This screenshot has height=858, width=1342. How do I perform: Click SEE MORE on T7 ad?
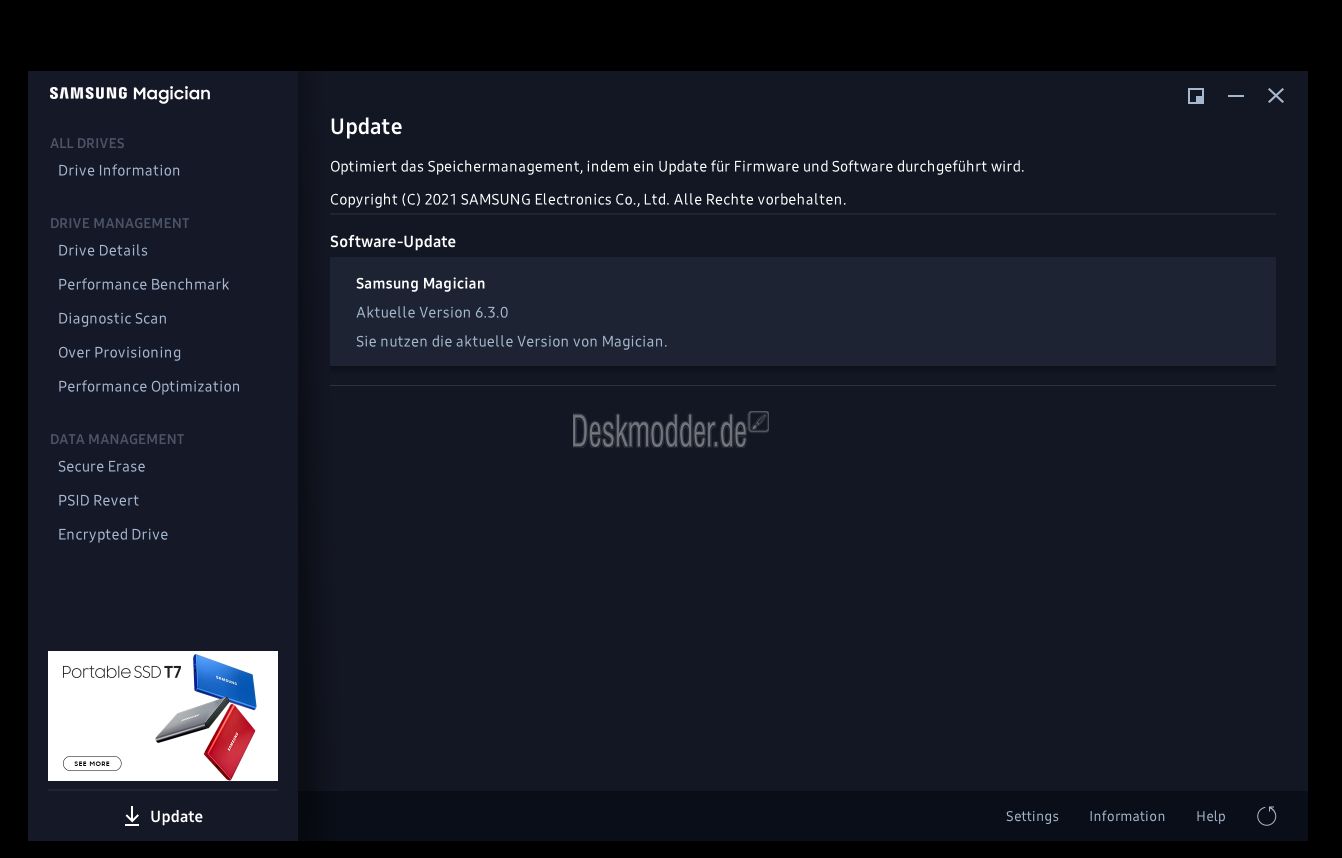pos(92,763)
